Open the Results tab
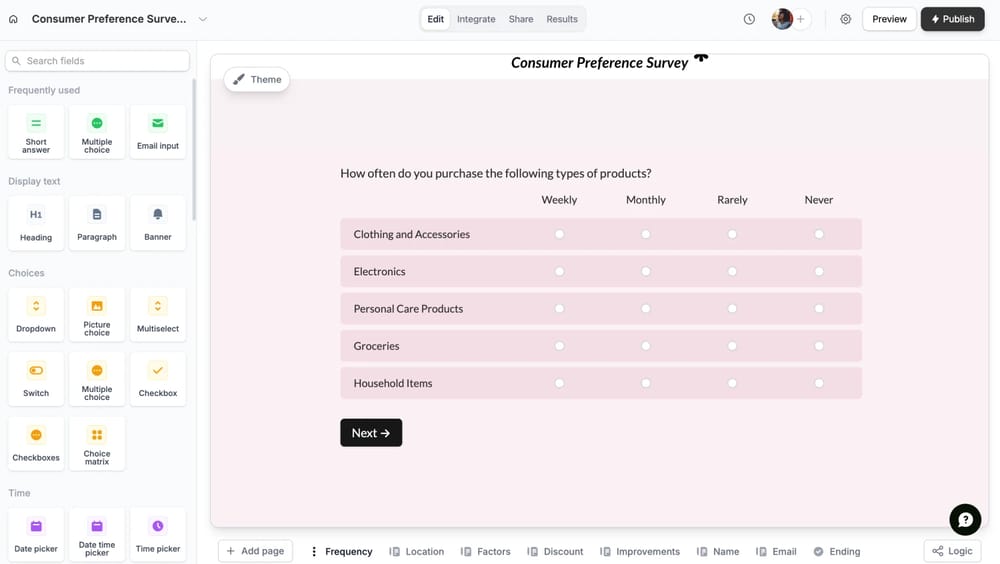The height and width of the screenshot is (564, 1000). [562, 19]
